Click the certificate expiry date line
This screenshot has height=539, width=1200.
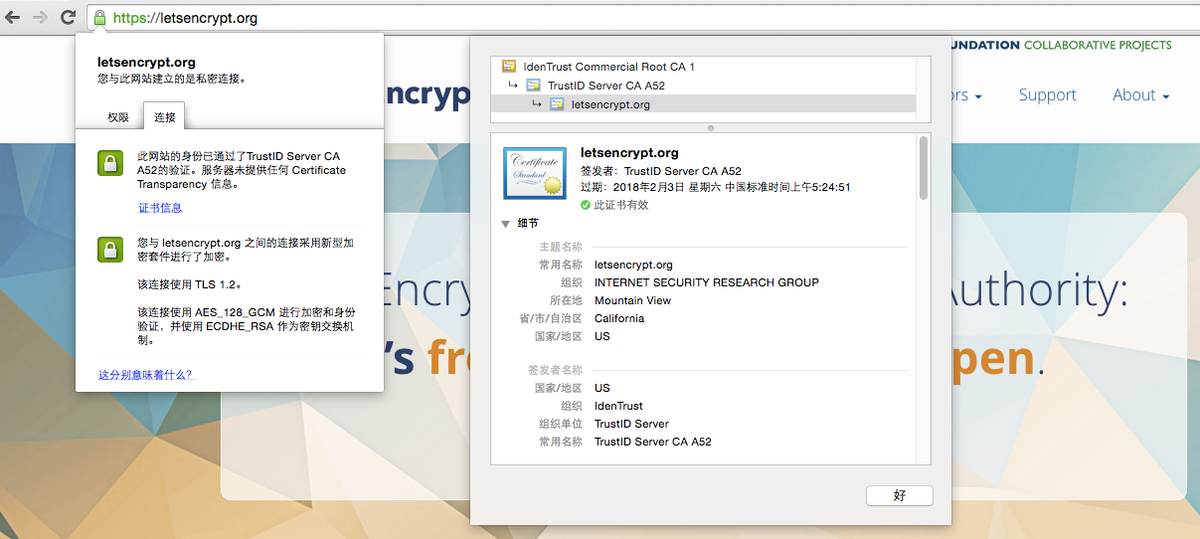coord(715,187)
